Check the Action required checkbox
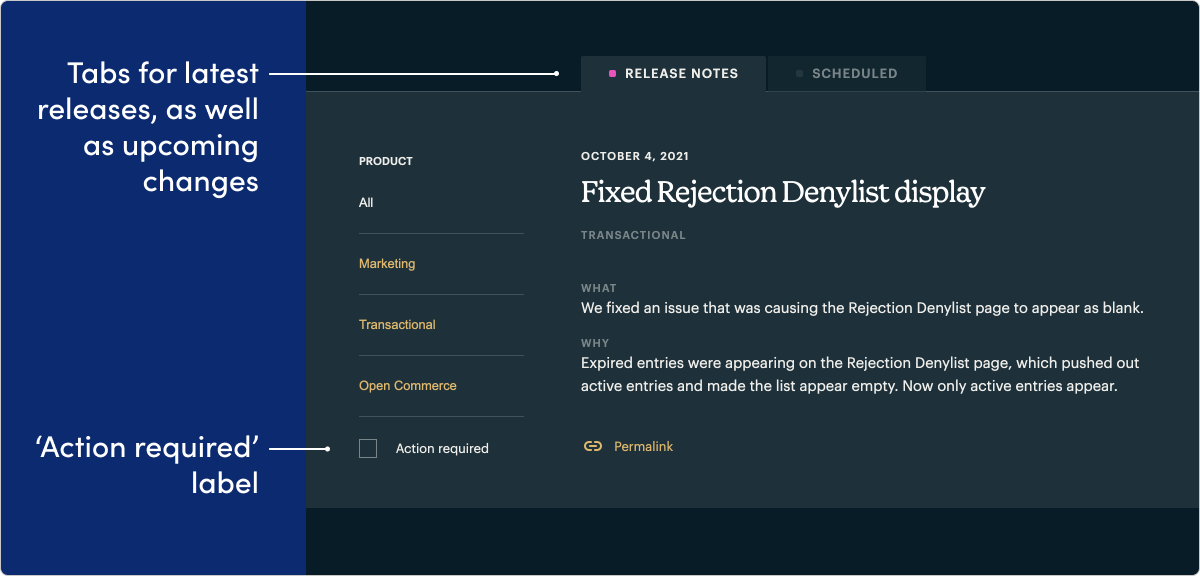The image size is (1200, 576). pyautogui.click(x=368, y=448)
